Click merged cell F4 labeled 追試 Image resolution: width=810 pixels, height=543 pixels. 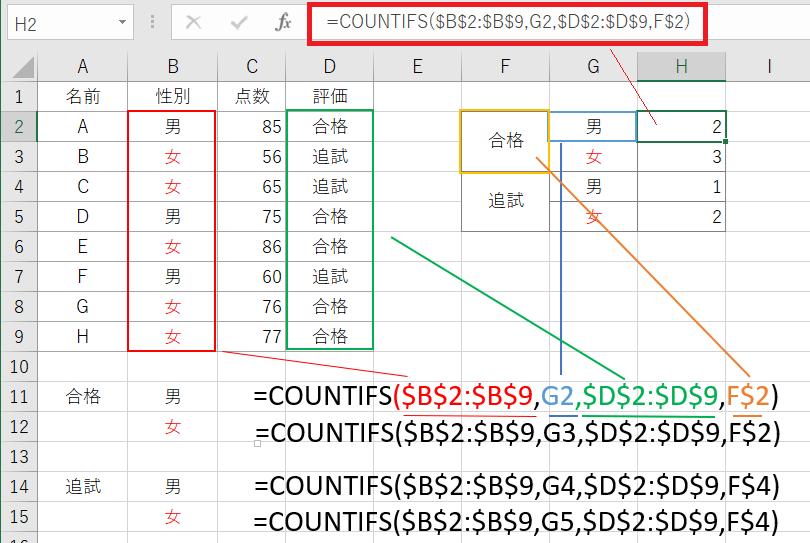(505, 201)
